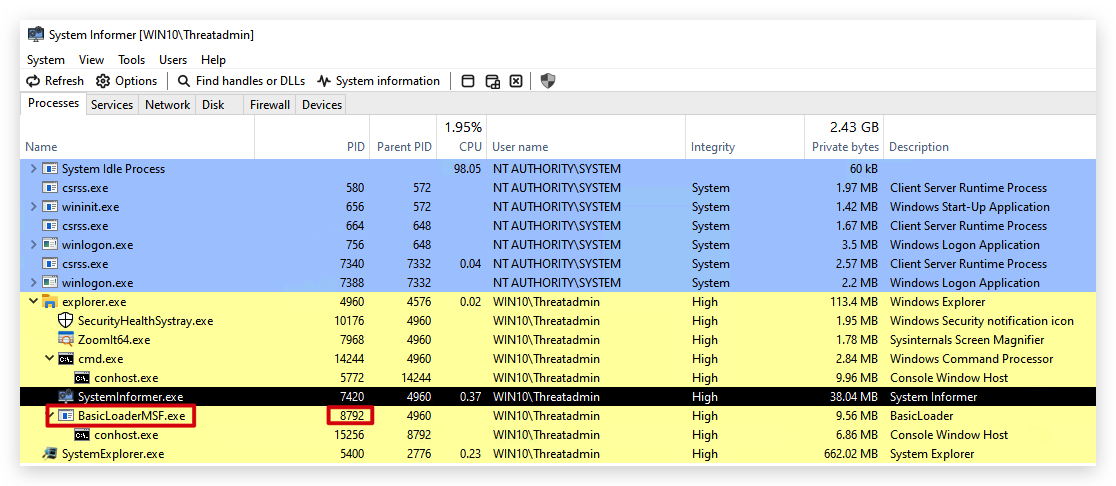
Task: Click the cmd.exe console icon
Action: (65, 359)
